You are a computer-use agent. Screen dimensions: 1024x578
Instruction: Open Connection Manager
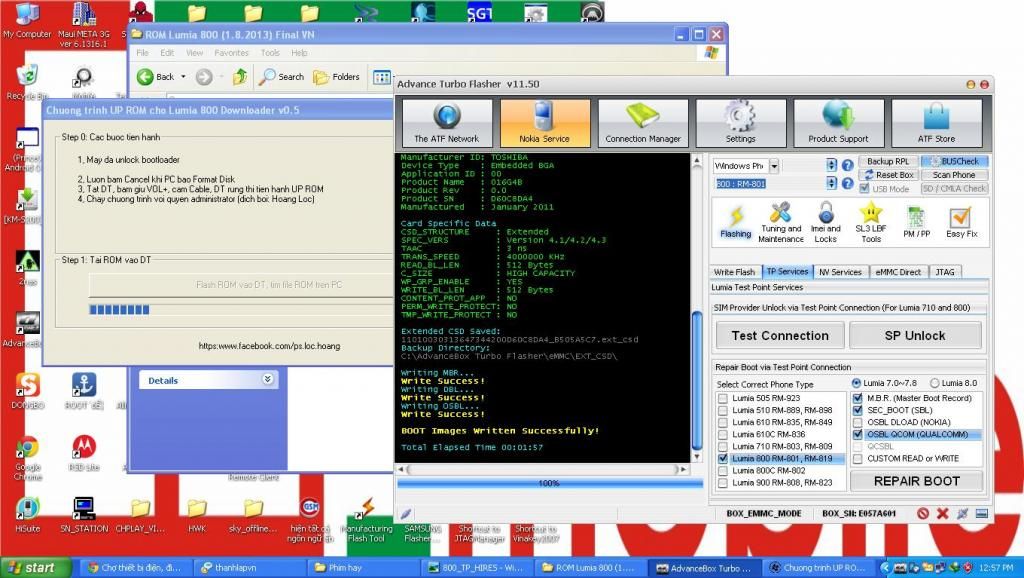643,123
